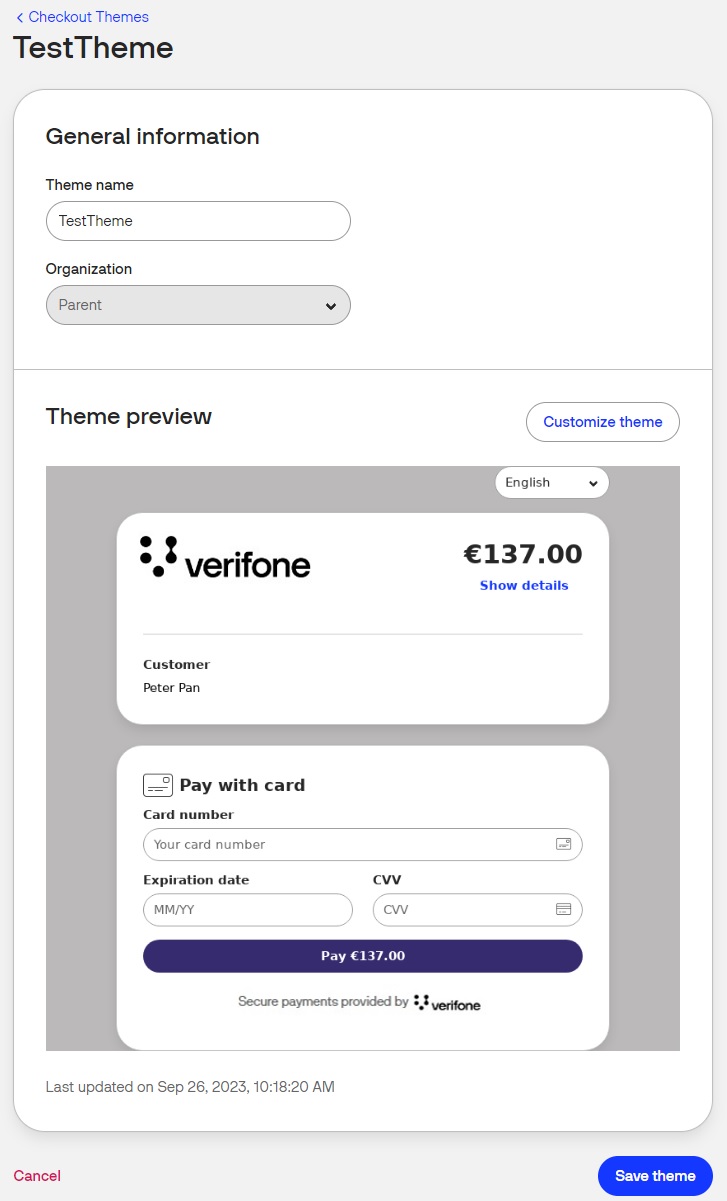Open the Organization dropdown showing Parent
Image resolution: width=727 pixels, height=1201 pixels.
point(198,305)
